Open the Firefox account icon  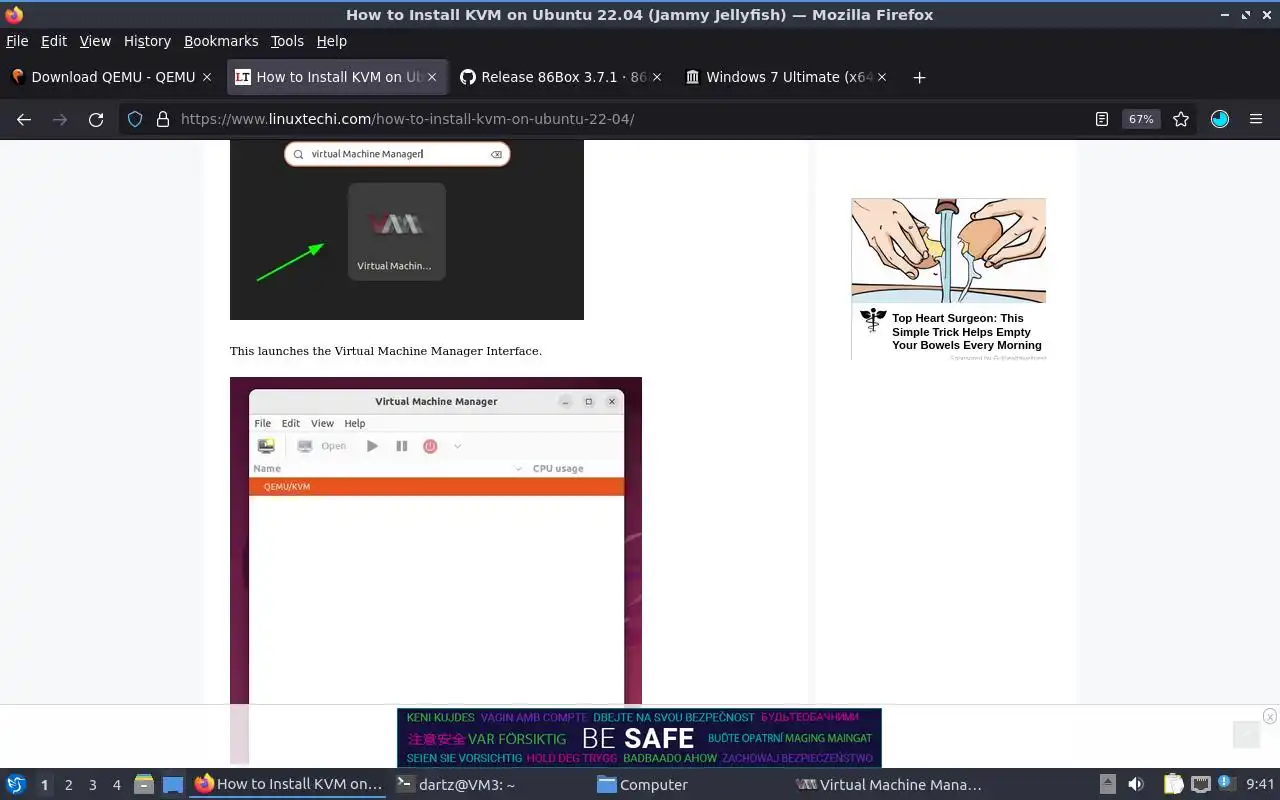pos(1219,119)
